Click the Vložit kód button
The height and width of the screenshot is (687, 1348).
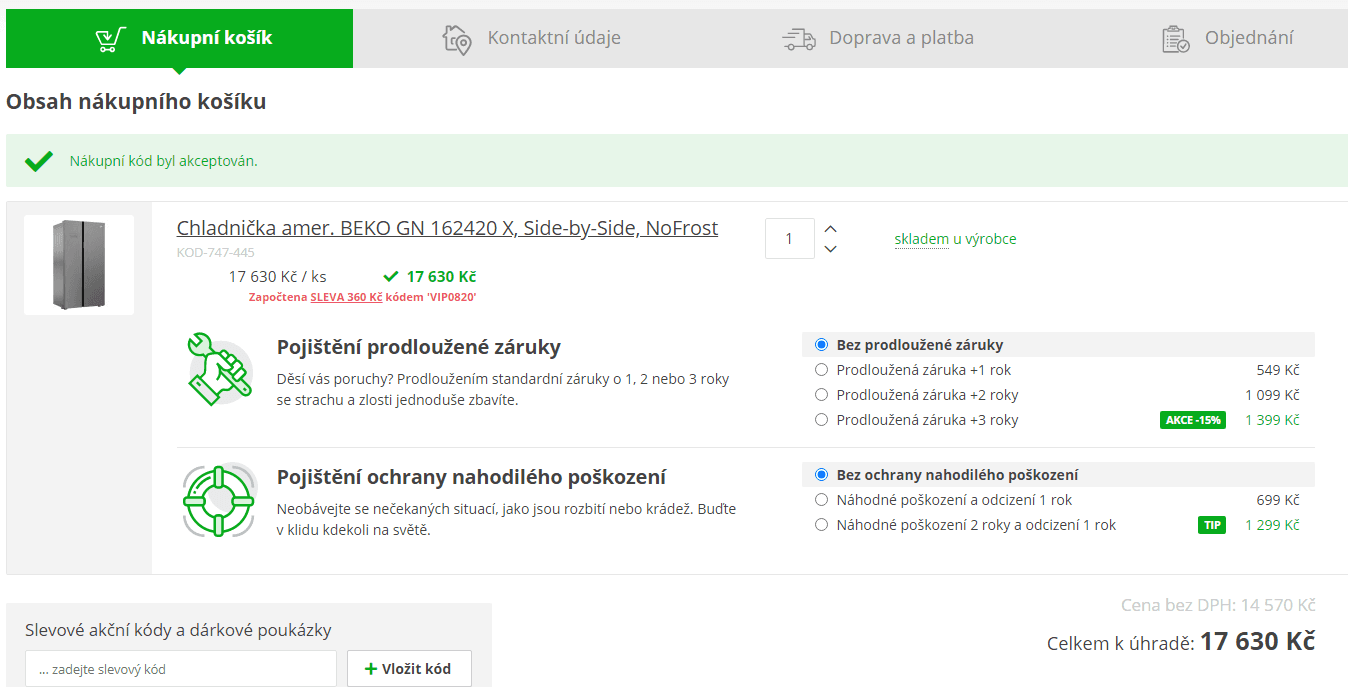point(409,669)
